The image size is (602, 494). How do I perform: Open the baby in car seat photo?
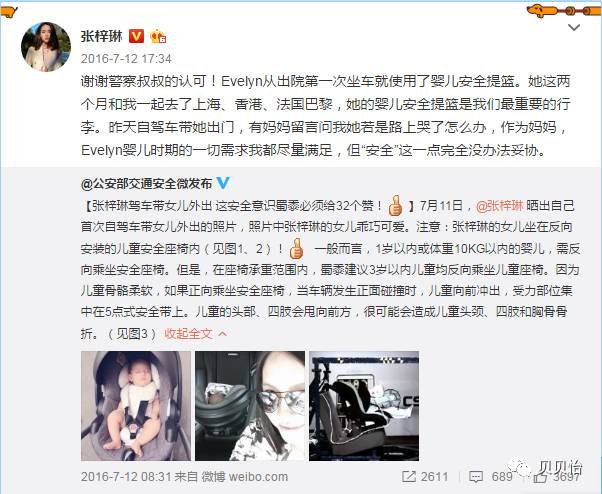click(136, 406)
